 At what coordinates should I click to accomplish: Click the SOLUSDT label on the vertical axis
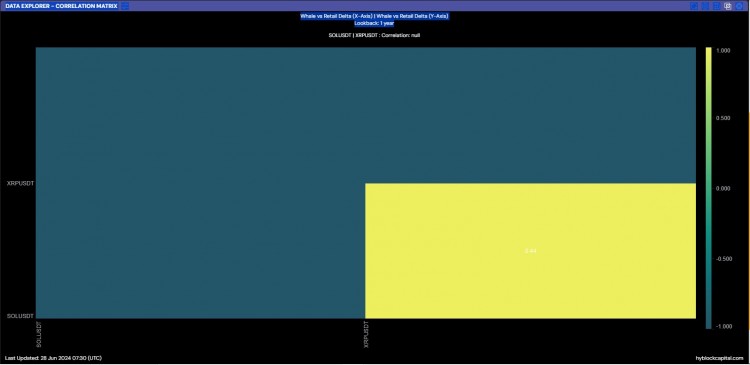(x=21, y=316)
